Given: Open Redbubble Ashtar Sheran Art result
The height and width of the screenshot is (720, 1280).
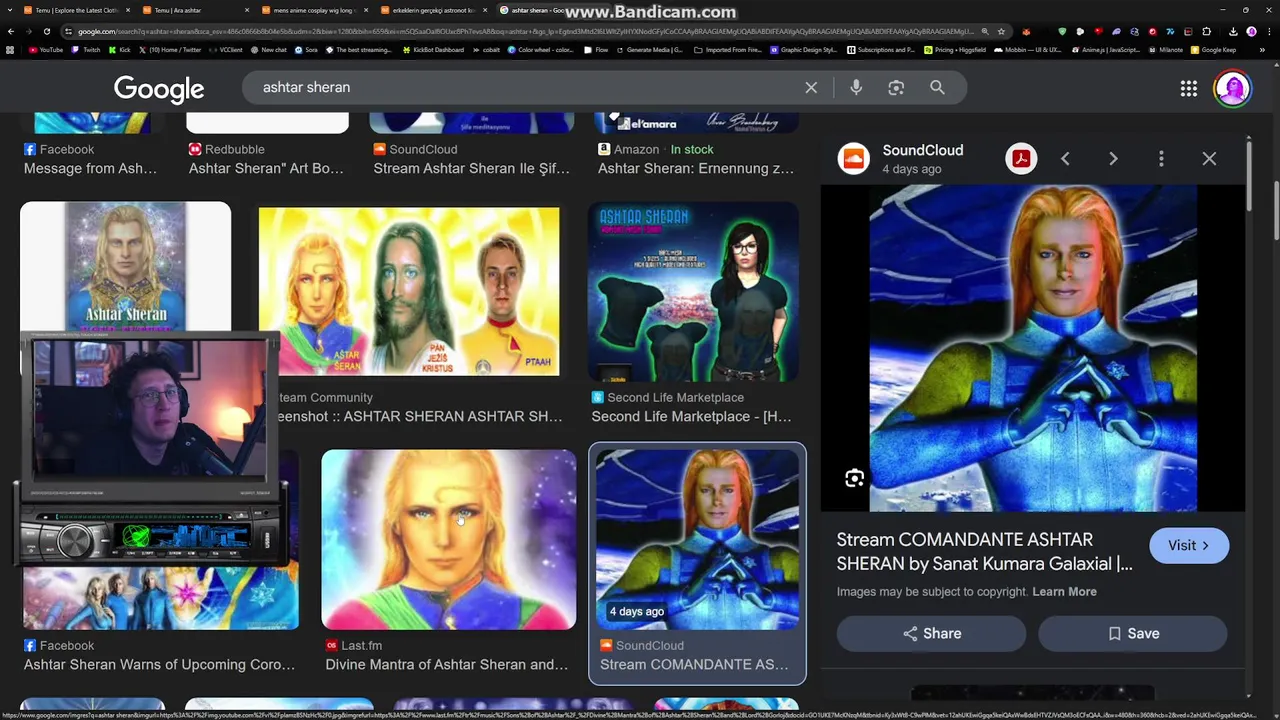Looking at the screenshot, I should pos(266,169).
